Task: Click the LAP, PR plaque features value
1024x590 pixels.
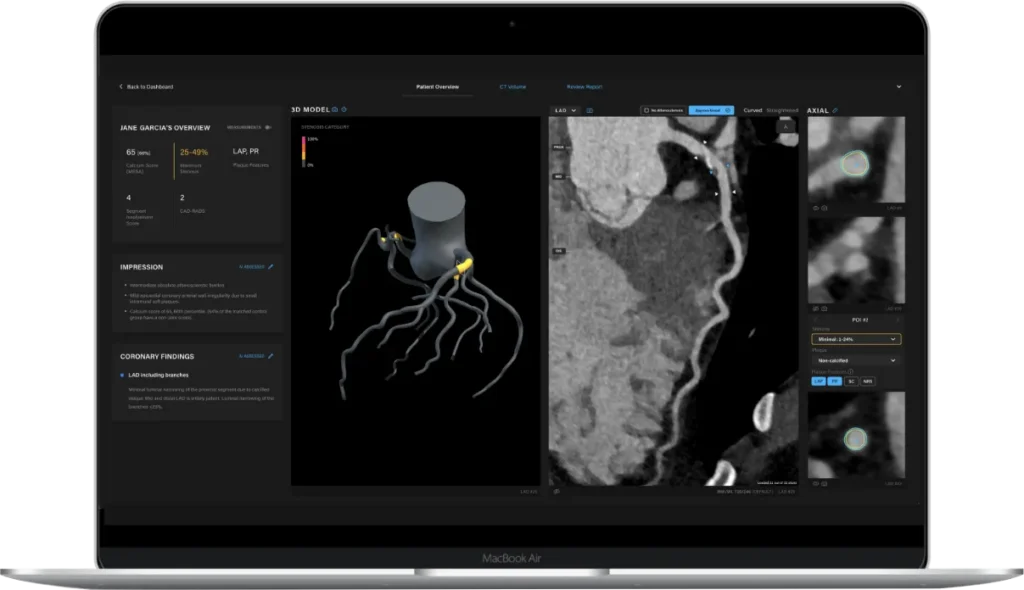Action: [x=246, y=151]
